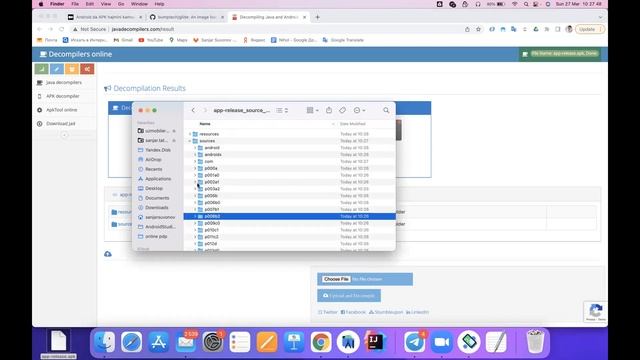
Task: Open the Finder grouping dropdown
Action: point(312,110)
